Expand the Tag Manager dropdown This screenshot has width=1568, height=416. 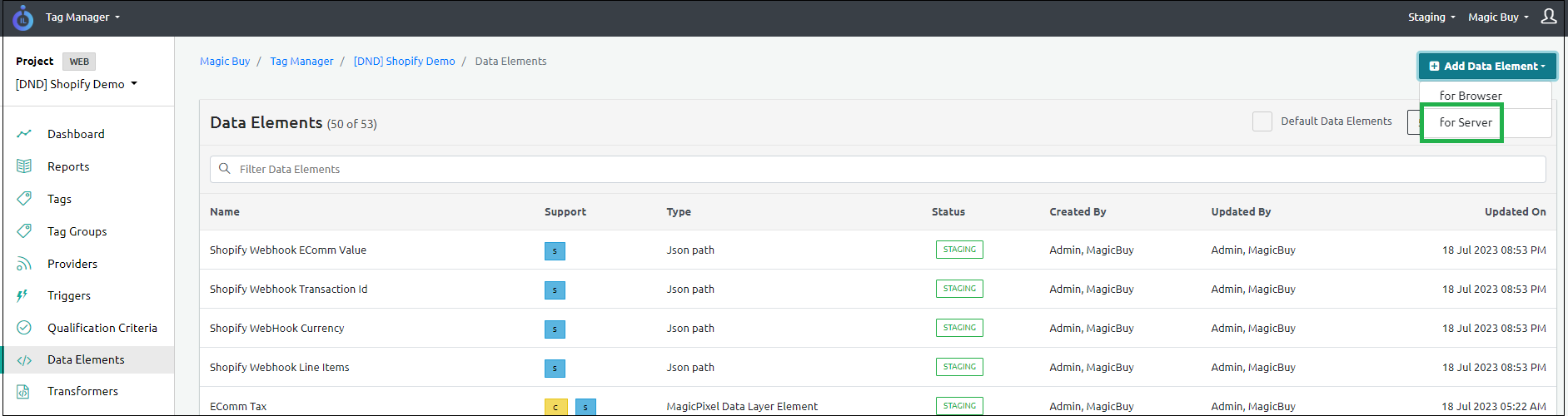(82, 17)
